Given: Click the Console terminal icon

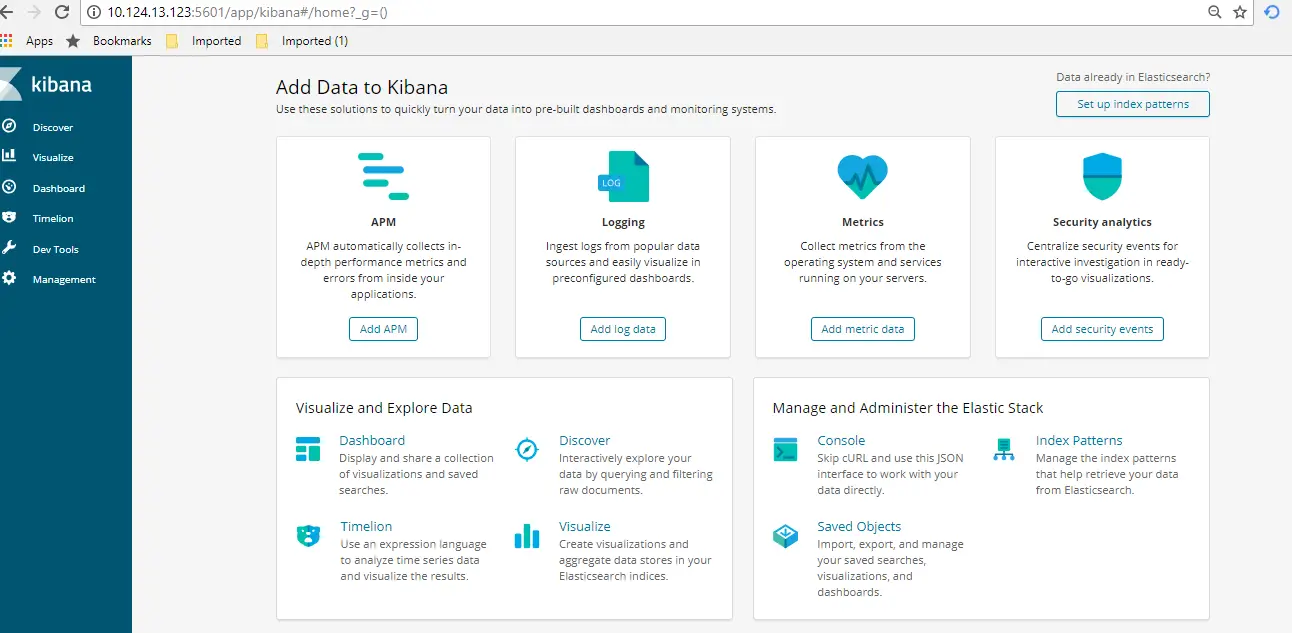Looking at the screenshot, I should tap(786, 449).
